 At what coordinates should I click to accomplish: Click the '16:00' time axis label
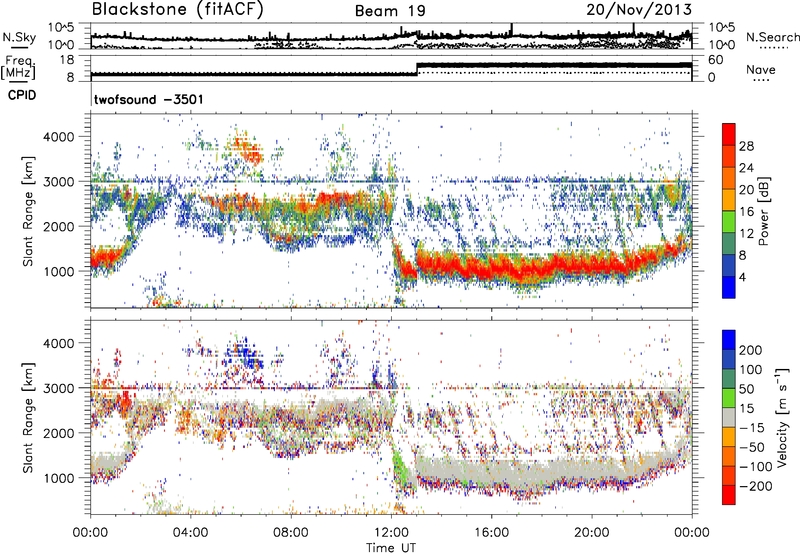pos(491,533)
